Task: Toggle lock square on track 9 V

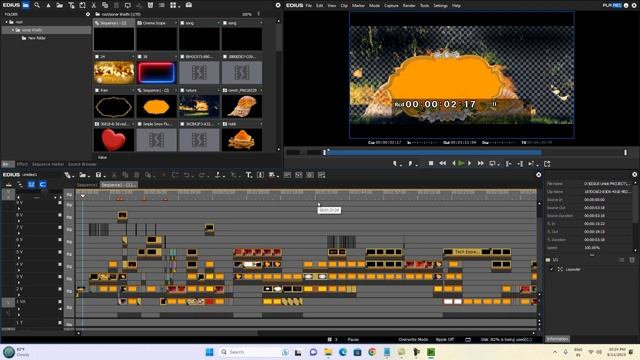Action: [x=60, y=202]
